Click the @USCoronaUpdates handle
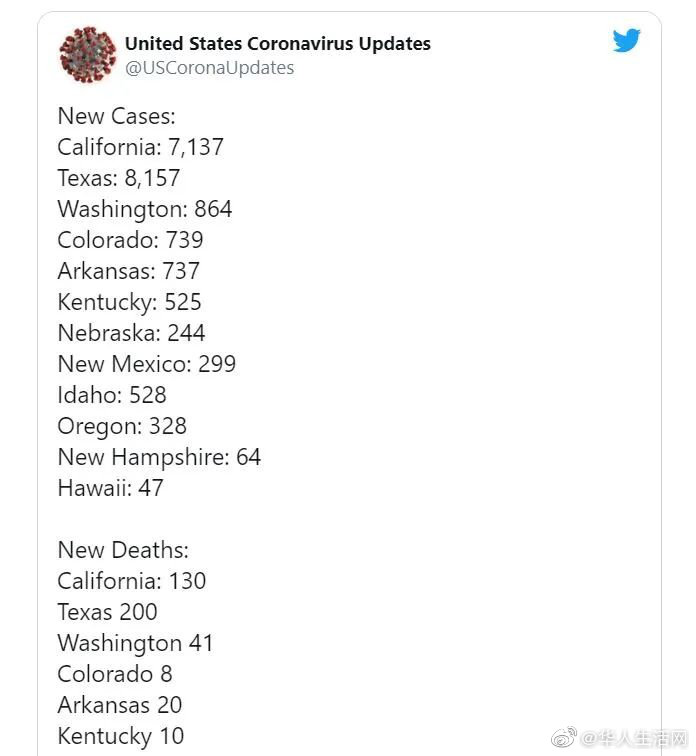Viewport: 696px width, 756px height. point(209,68)
